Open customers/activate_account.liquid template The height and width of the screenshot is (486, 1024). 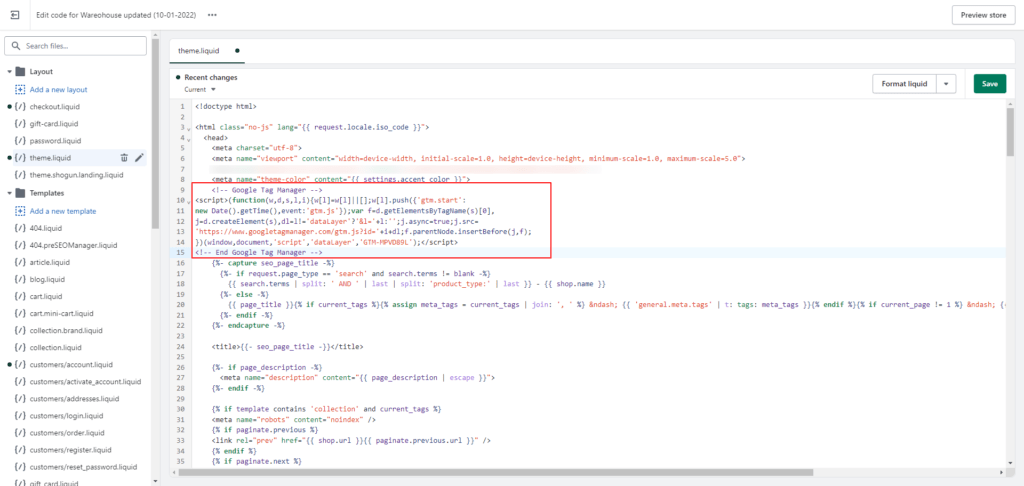pos(86,381)
